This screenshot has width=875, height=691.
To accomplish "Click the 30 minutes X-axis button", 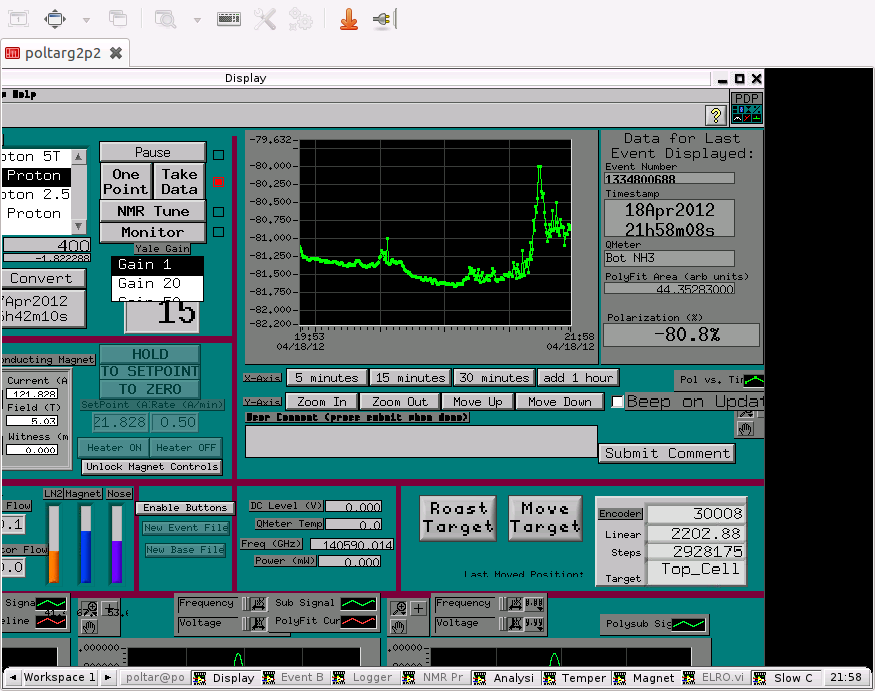I will (494, 378).
